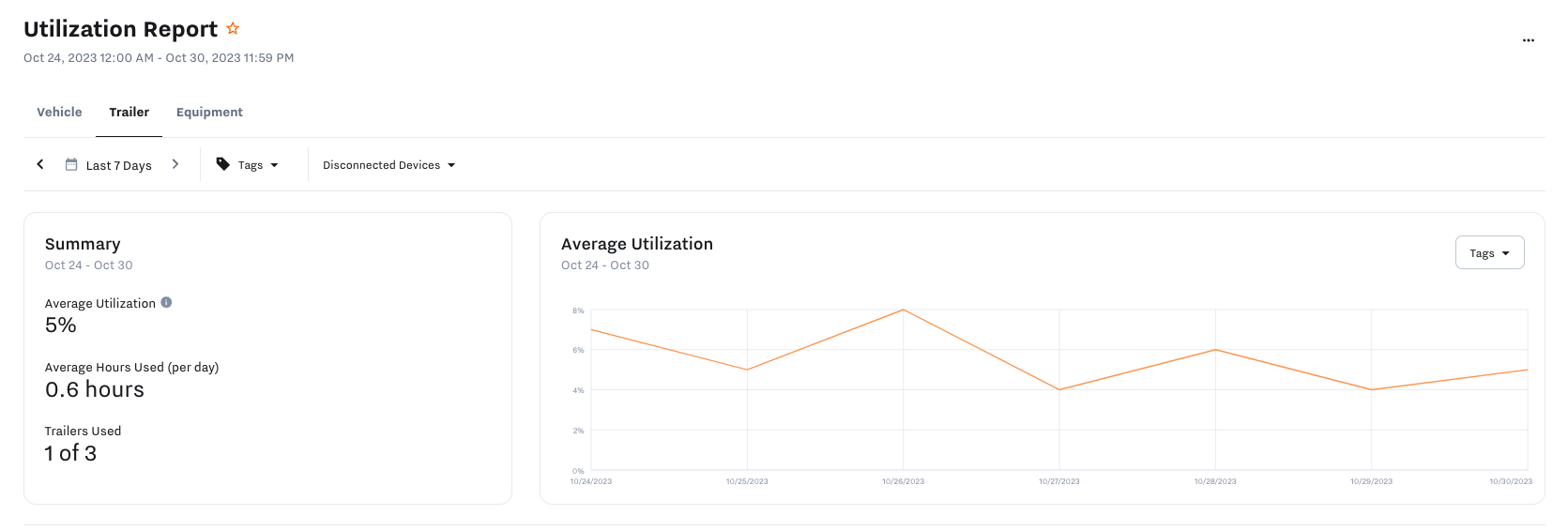Go to next date range arrow

pyautogui.click(x=175, y=164)
